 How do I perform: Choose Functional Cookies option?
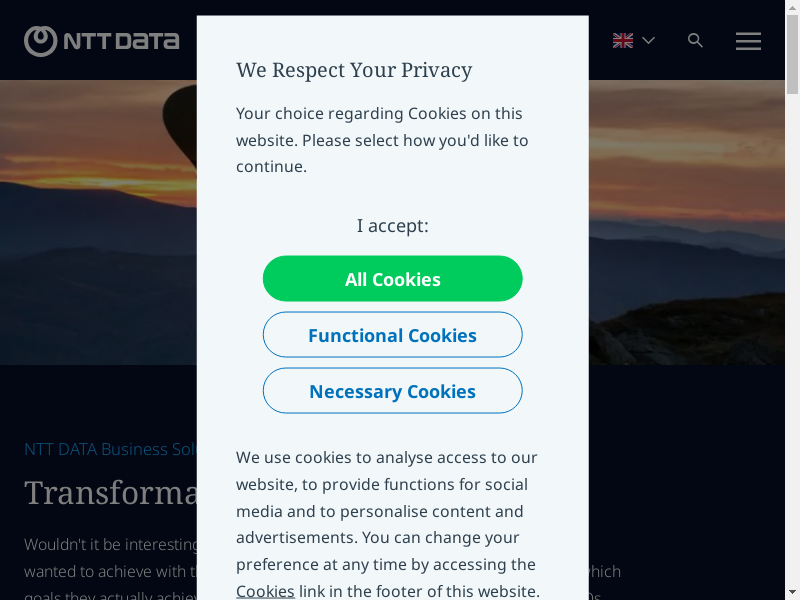(392, 335)
